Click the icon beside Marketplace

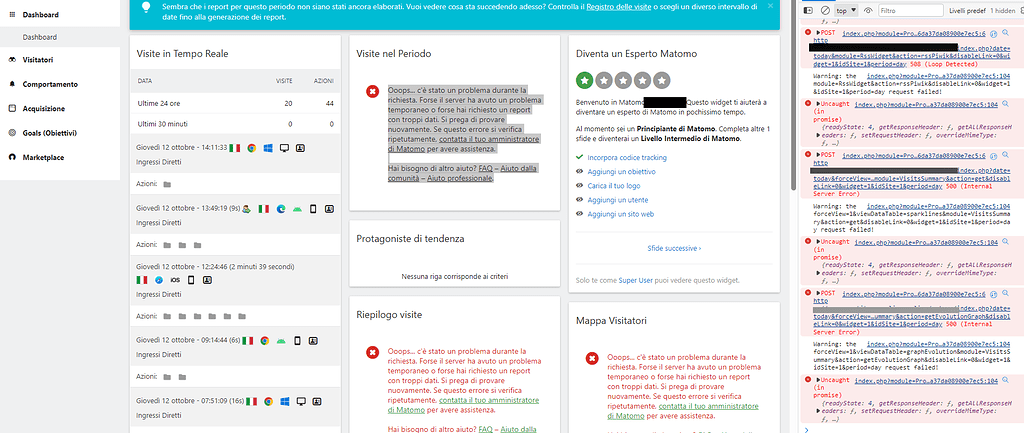point(12,157)
